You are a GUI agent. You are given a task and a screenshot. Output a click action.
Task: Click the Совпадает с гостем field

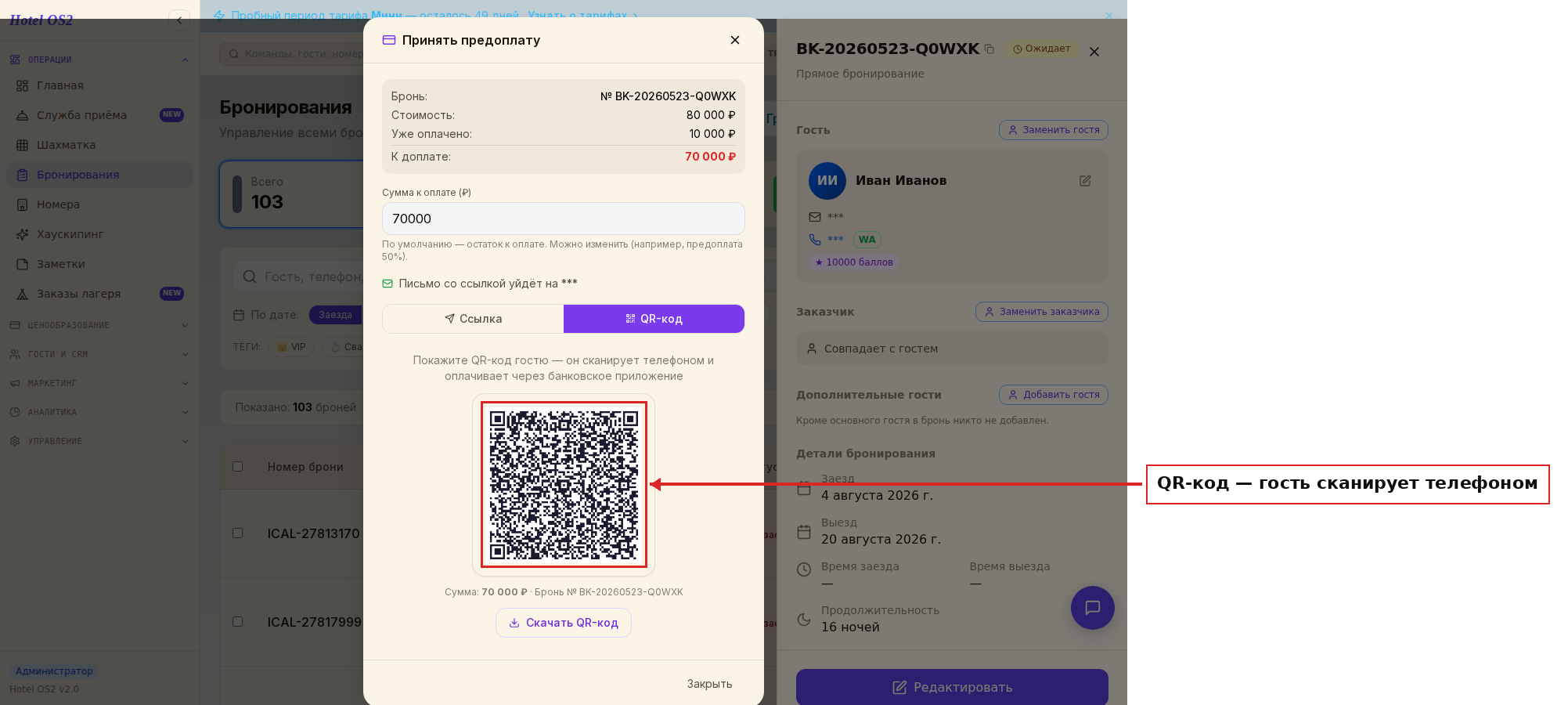click(x=952, y=349)
